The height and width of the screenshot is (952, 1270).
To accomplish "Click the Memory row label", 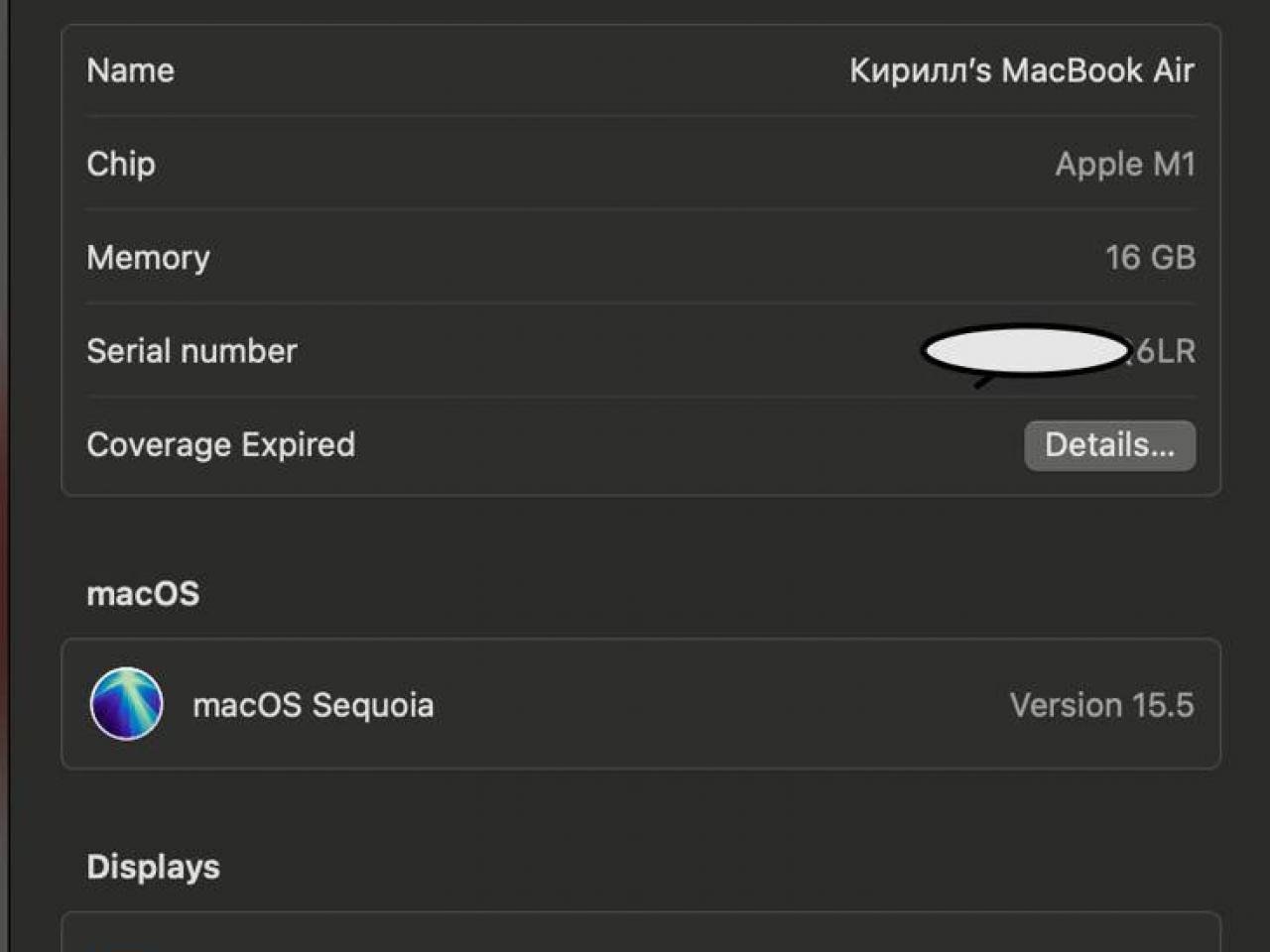I will click(148, 258).
